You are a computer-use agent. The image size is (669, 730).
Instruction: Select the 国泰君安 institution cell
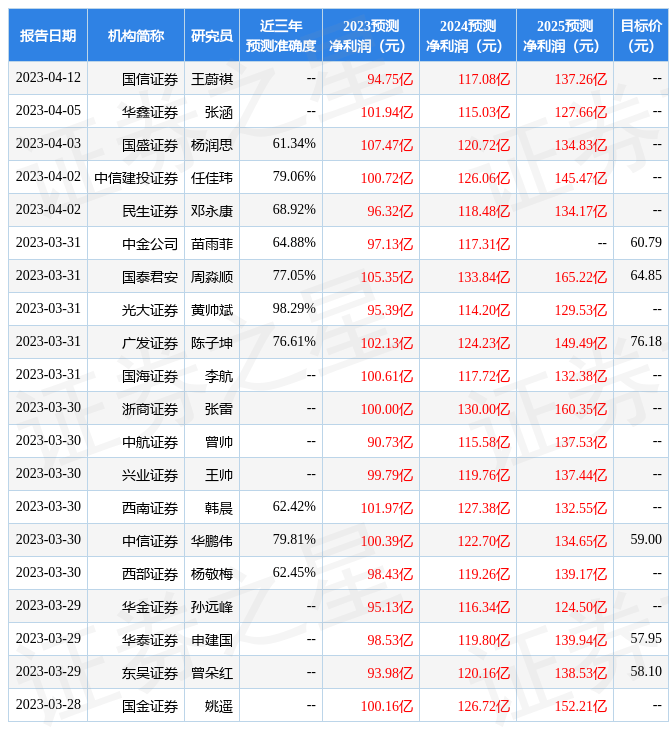150,276
